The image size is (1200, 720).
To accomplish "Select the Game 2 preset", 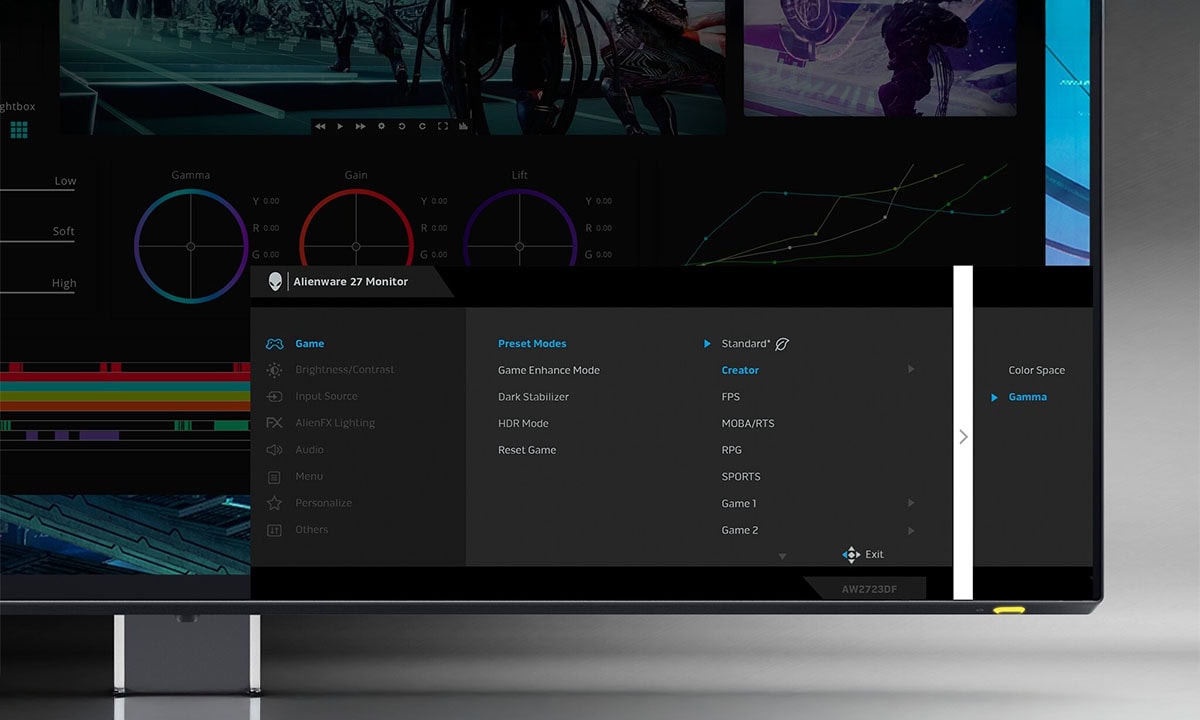I will [740, 530].
